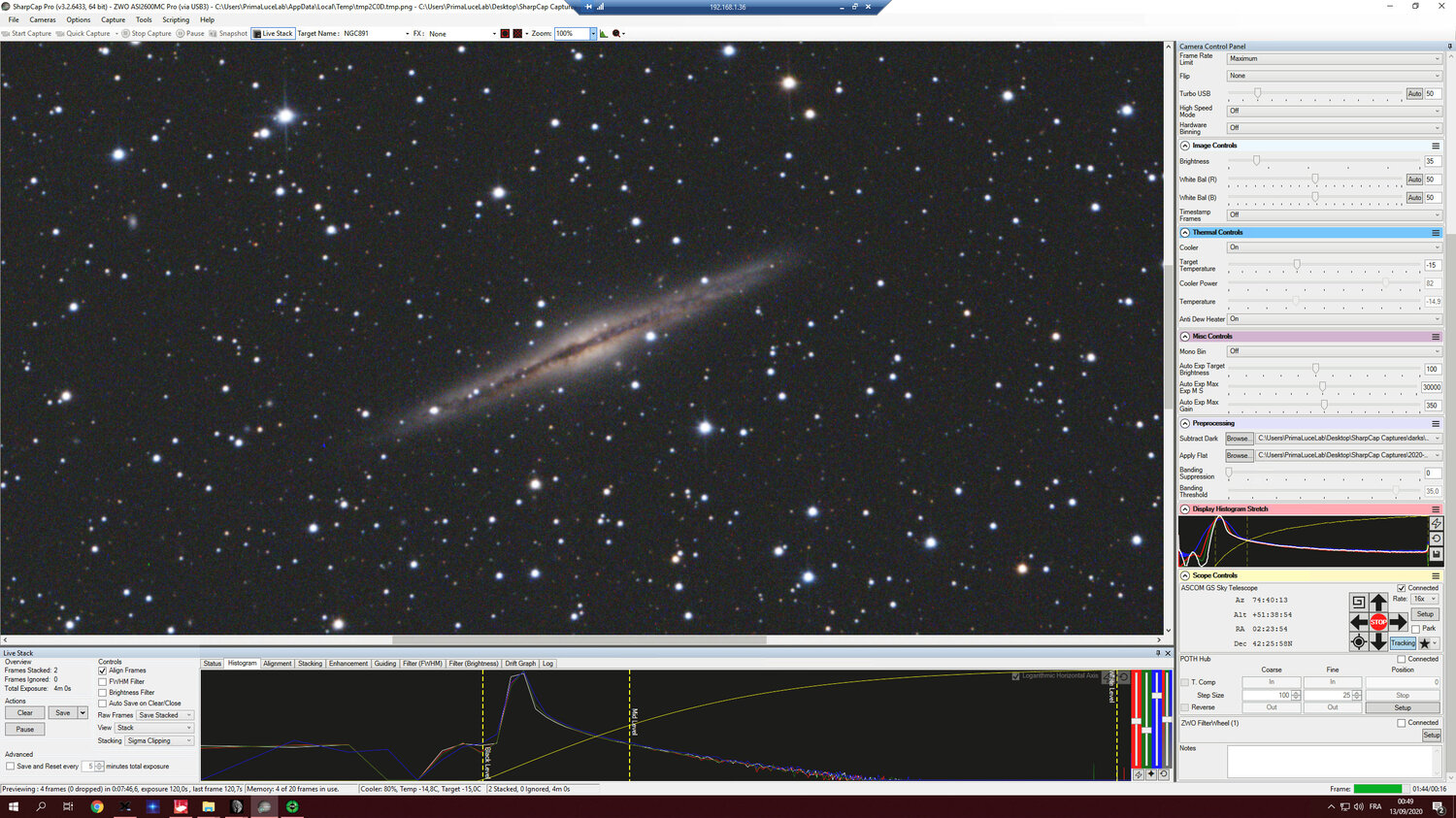The image size is (1456, 818).
Task: Check the Park checkbox
Action: pyautogui.click(x=1416, y=629)
